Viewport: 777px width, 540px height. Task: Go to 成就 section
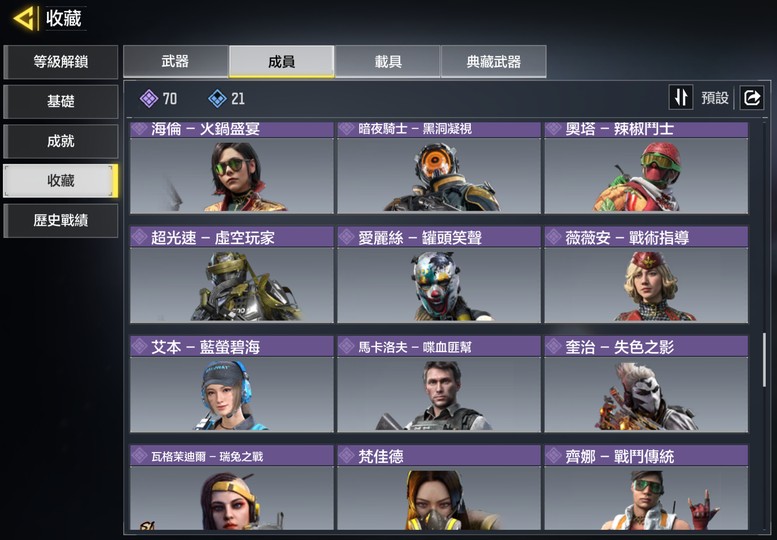coord(60,141)
